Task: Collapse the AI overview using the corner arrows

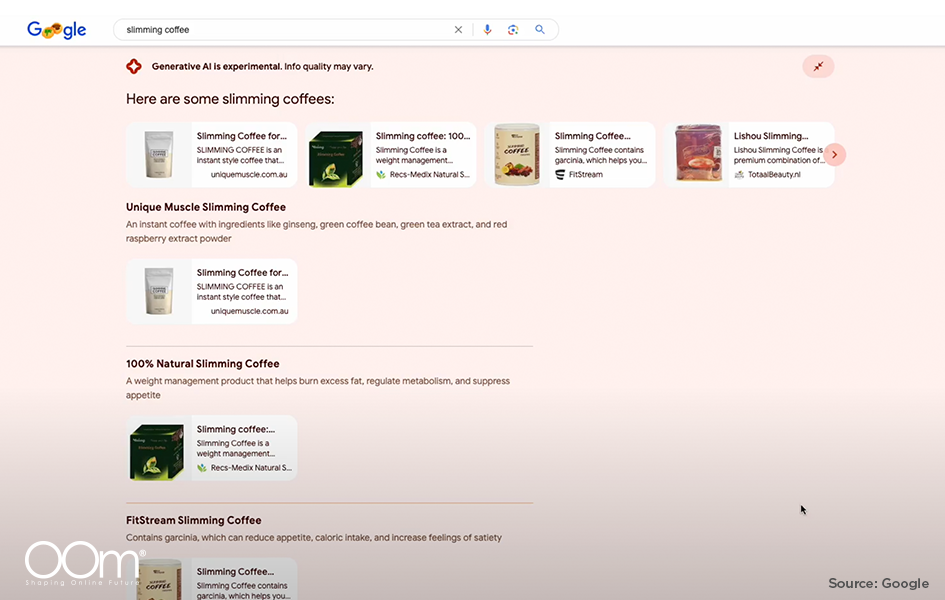Action: (x=817, y=65)
